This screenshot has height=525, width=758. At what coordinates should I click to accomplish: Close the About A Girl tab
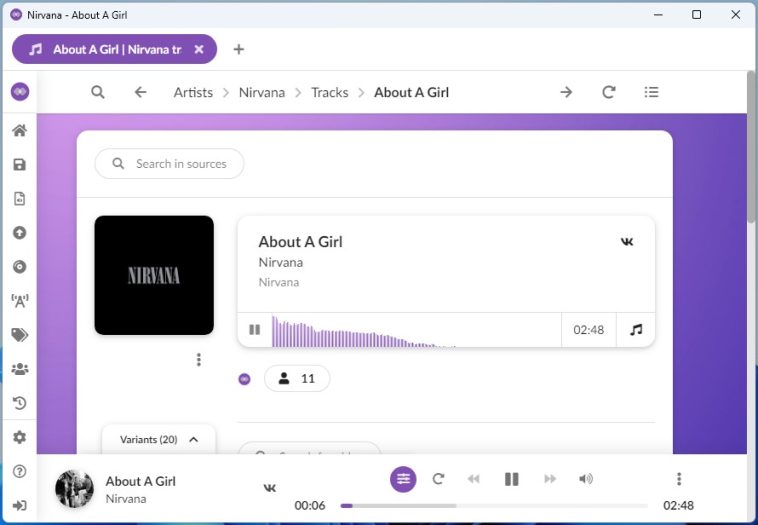tap(199, 49)
